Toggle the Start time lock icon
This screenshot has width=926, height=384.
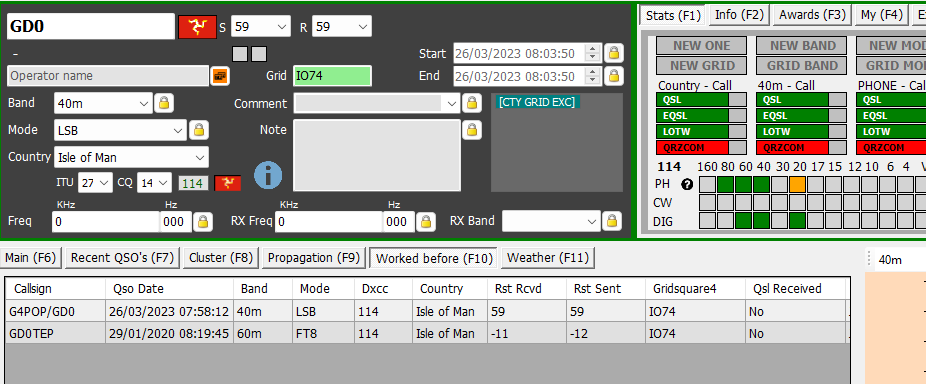(x=614, y=53)
